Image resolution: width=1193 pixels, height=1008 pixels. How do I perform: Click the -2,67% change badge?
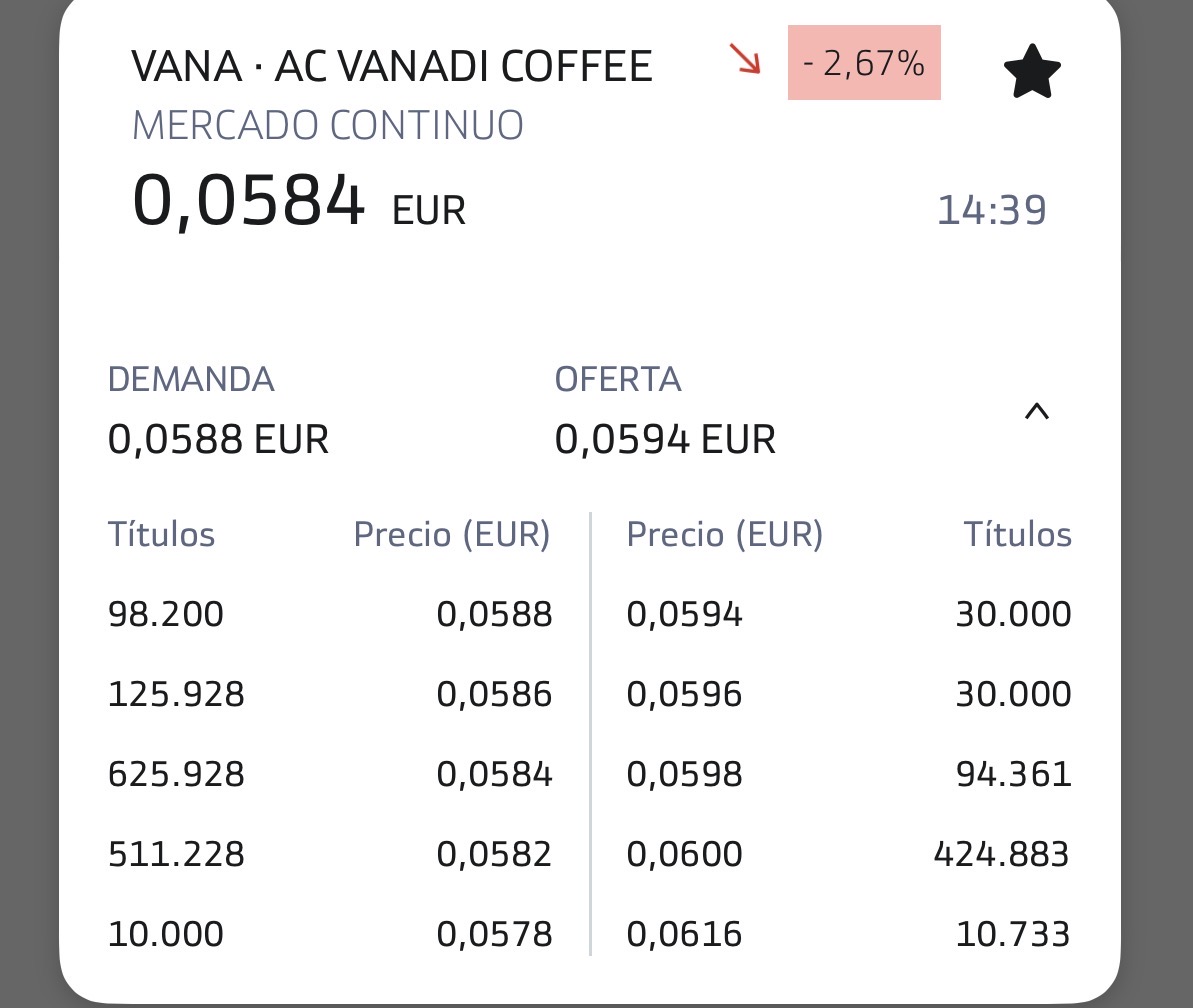[x=864, y=62]
